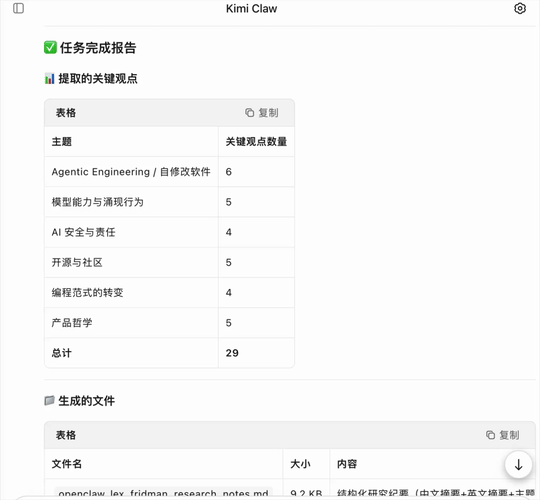Click the AI 安全与责任 row cell
Screen dimensions: 540x500
[x=83, y=232]
